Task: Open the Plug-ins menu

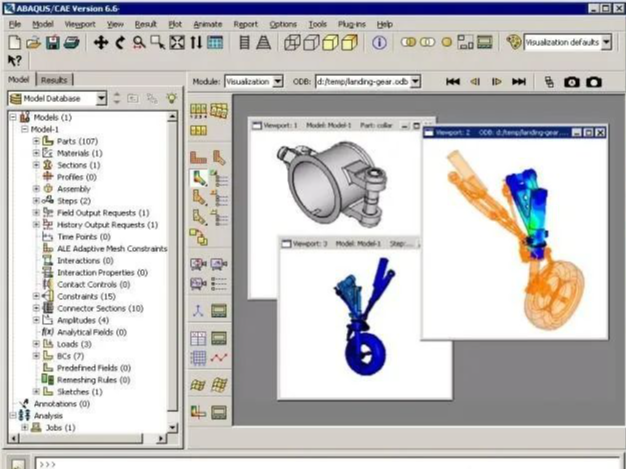Action: [351, 23]
